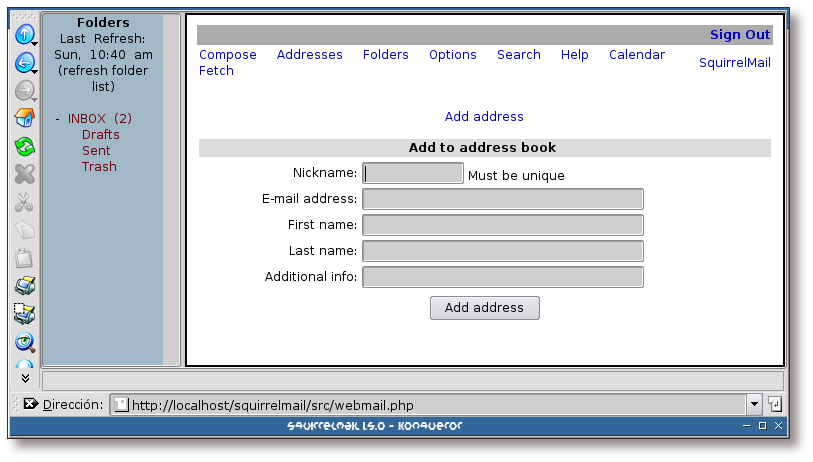Click the Find magnifier toolbar icon

point(24,342)
